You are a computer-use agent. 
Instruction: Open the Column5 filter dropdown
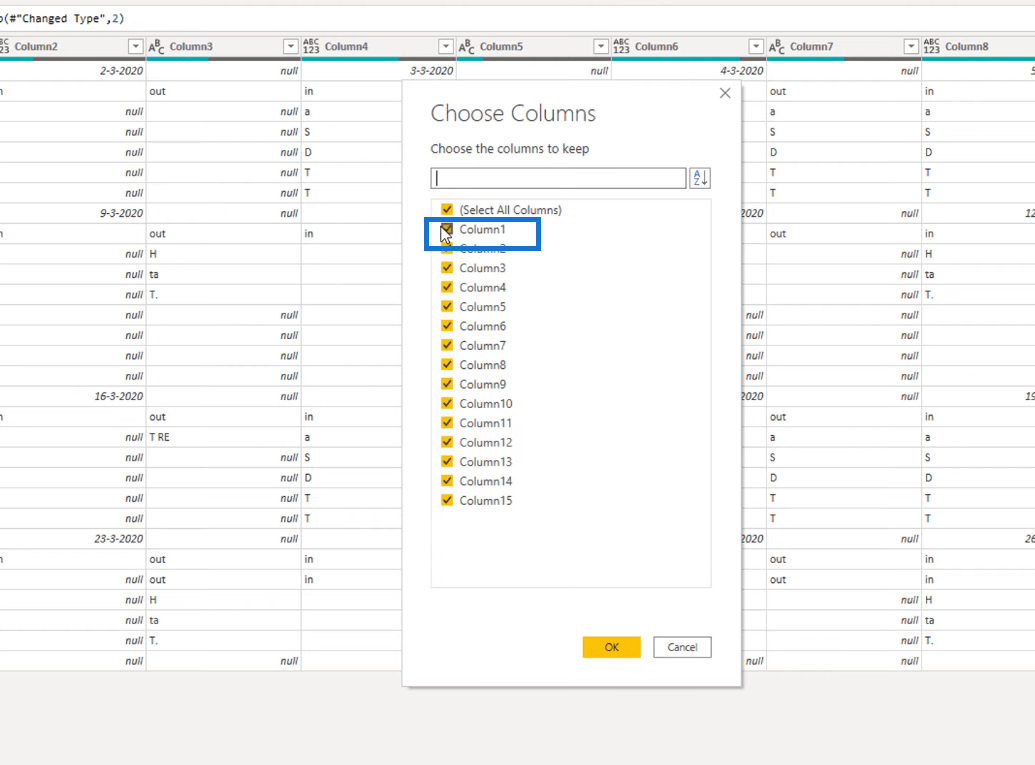[x=601, y=46]
